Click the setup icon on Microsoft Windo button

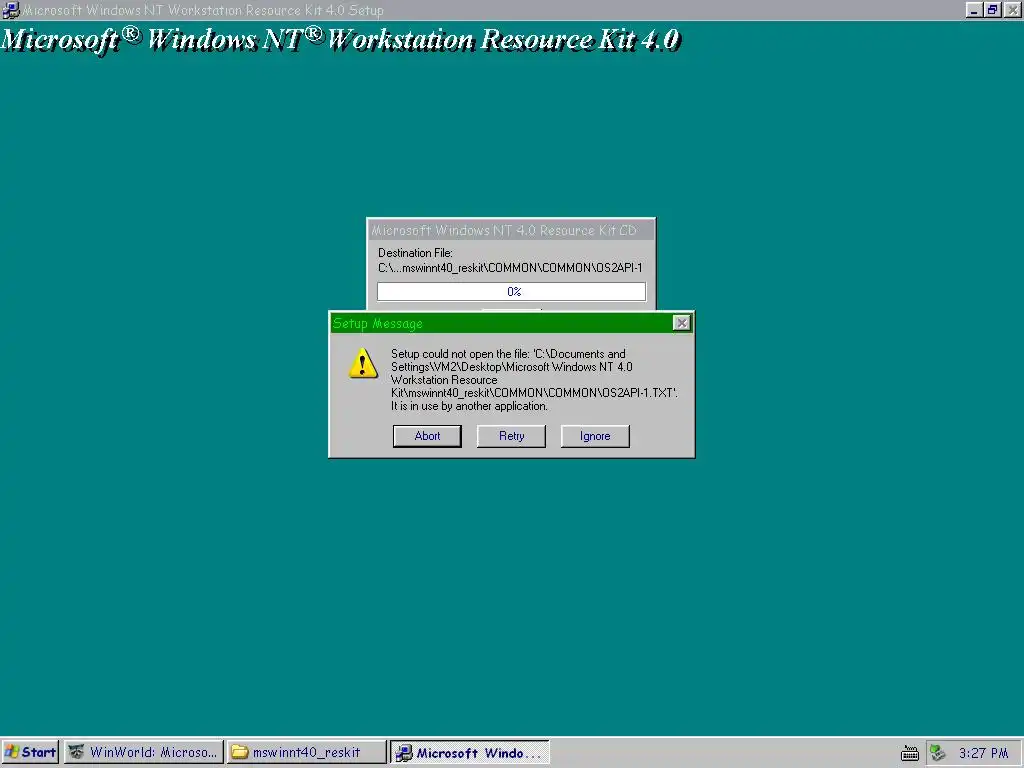tap(404, 753)
